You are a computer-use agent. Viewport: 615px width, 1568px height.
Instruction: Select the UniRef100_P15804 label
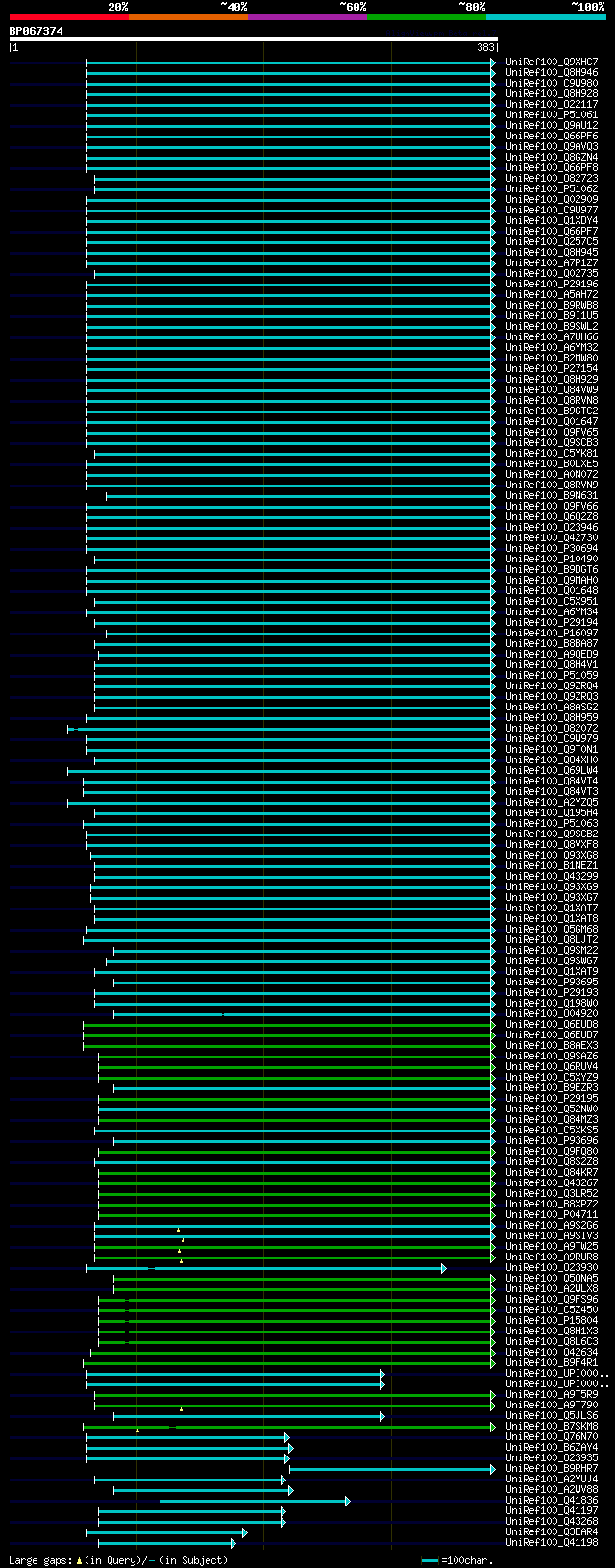point(552,1320)
